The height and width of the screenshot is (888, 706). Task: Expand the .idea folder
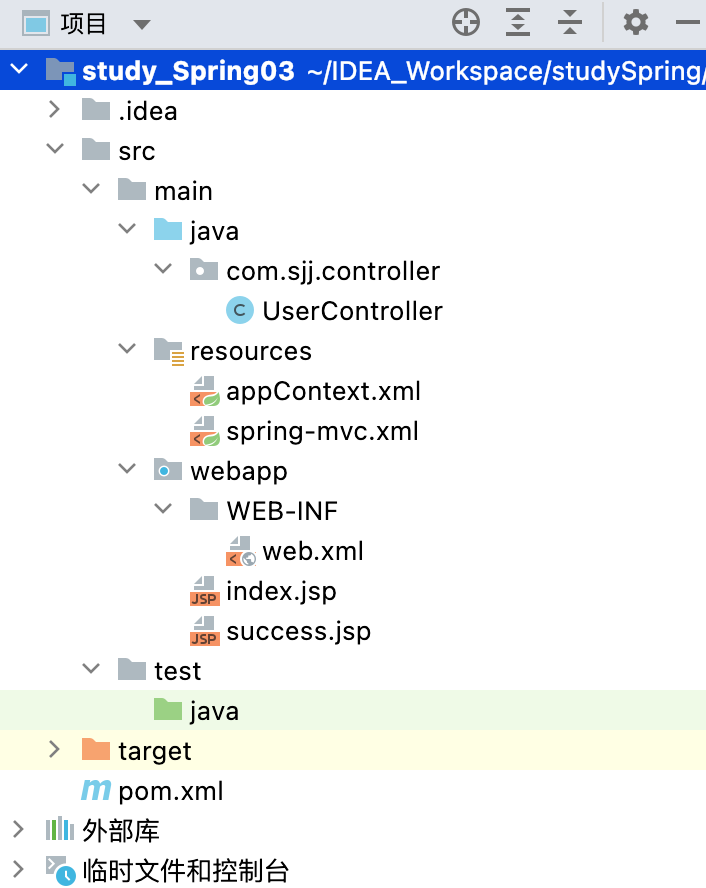[x=55, y=110]
